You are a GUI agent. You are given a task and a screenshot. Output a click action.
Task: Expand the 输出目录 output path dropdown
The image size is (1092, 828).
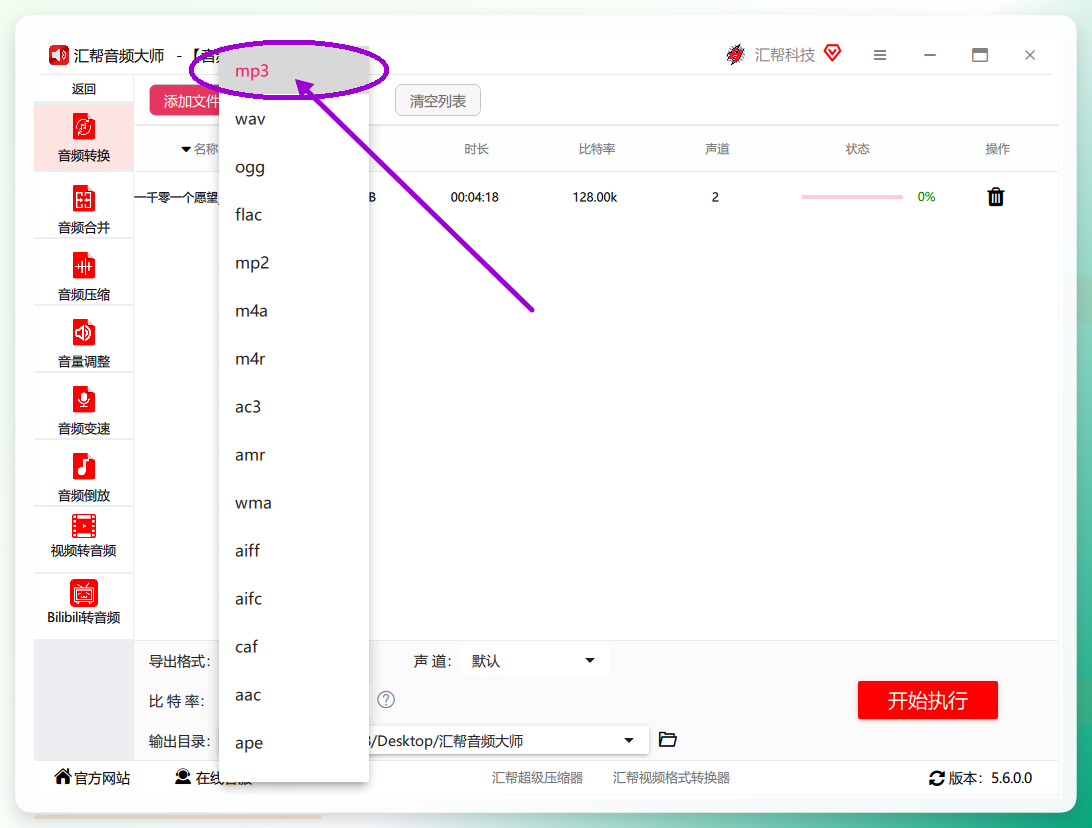point(629,740)
